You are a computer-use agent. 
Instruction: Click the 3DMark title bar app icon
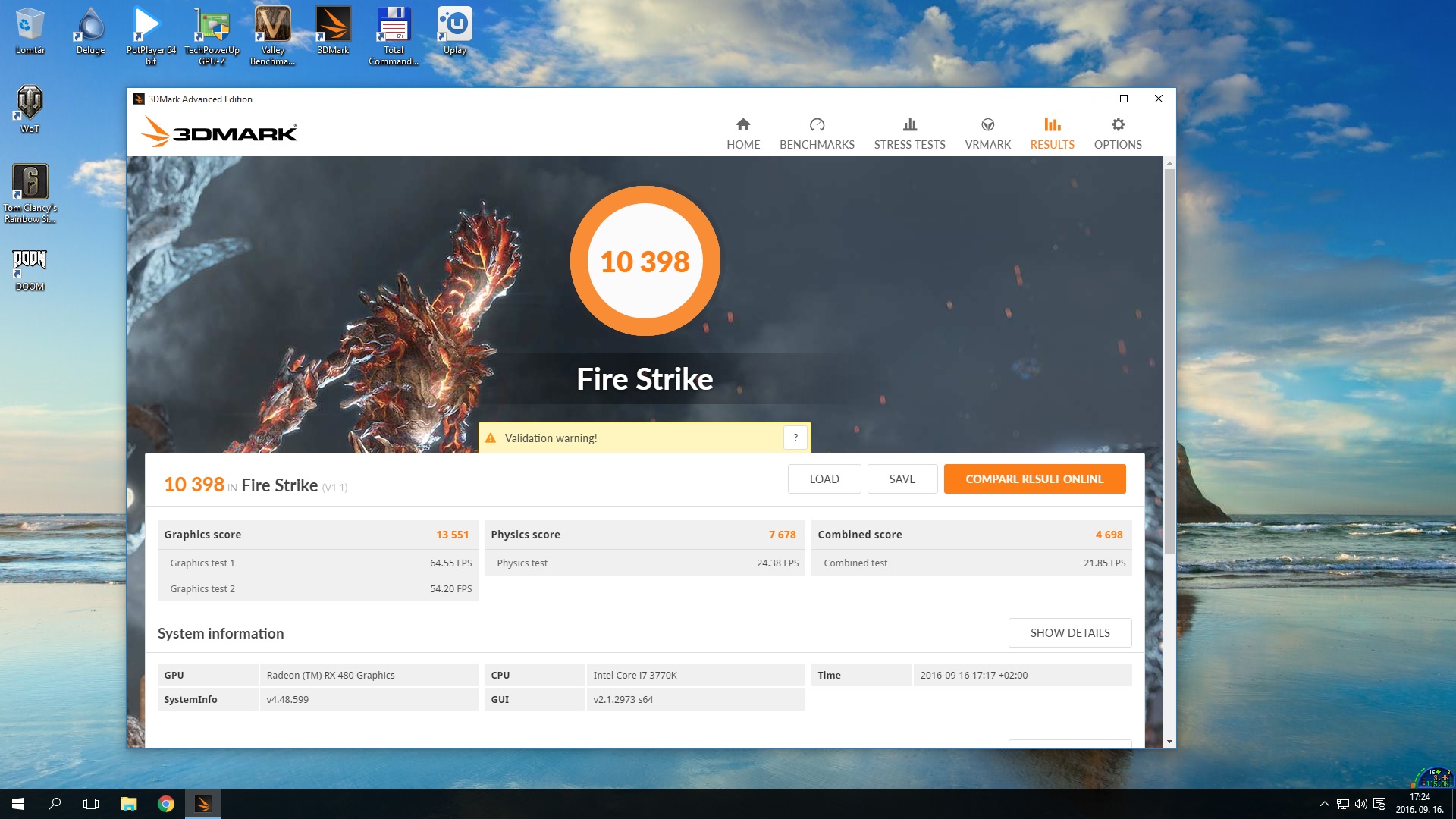(x=139, y=99)
